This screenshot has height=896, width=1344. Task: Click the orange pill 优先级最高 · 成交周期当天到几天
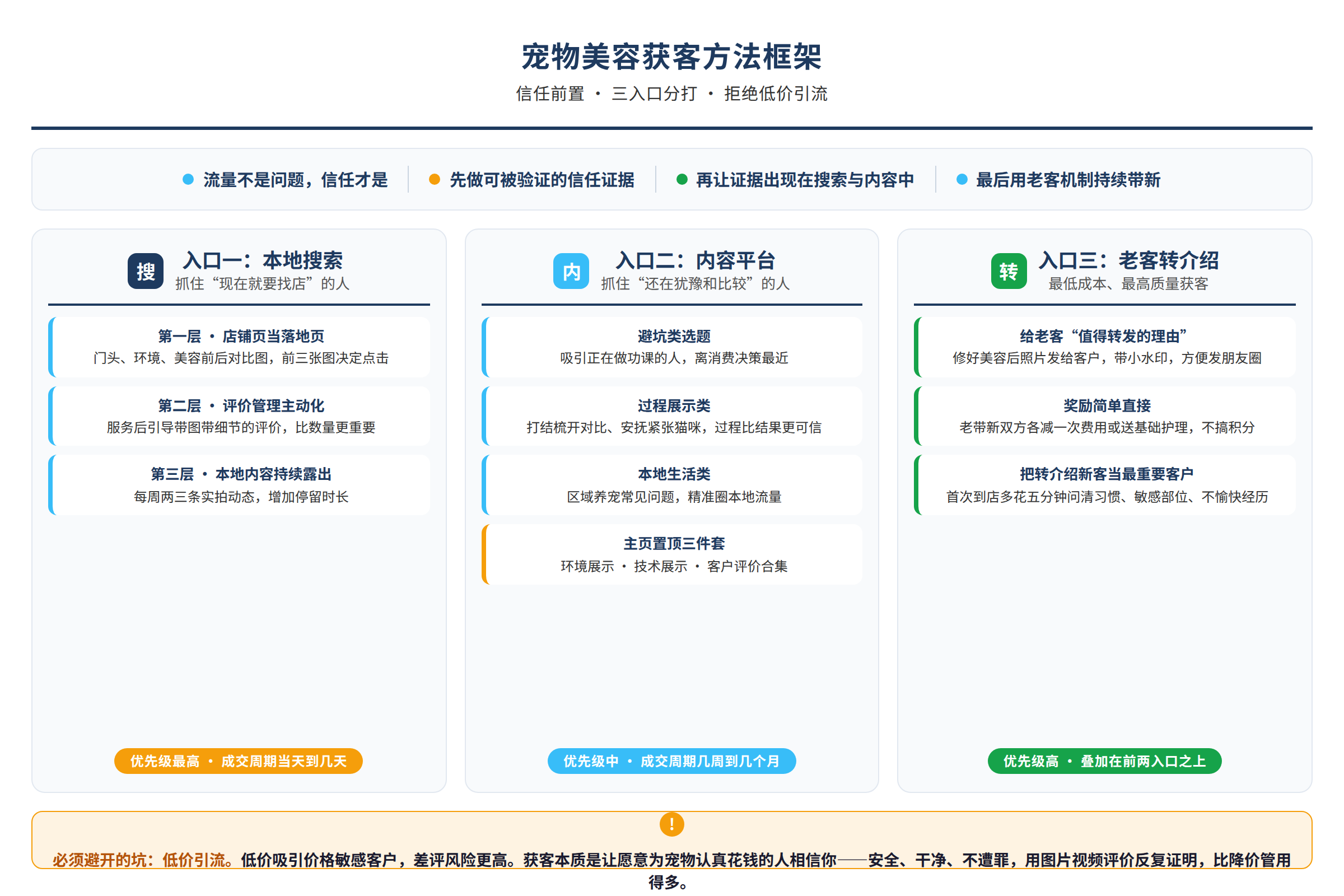(x=239, y=760)
